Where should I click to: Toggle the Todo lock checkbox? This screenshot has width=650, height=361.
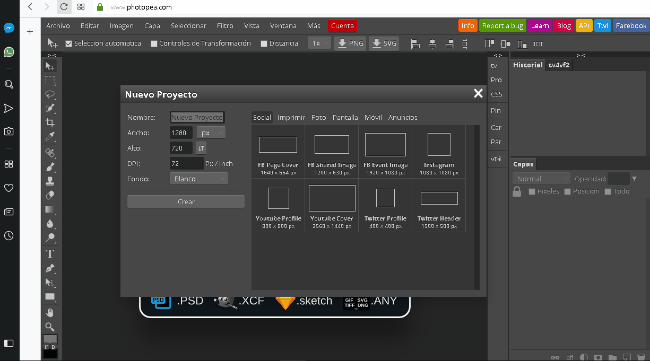pyautogui.click(x=608, y=191)
